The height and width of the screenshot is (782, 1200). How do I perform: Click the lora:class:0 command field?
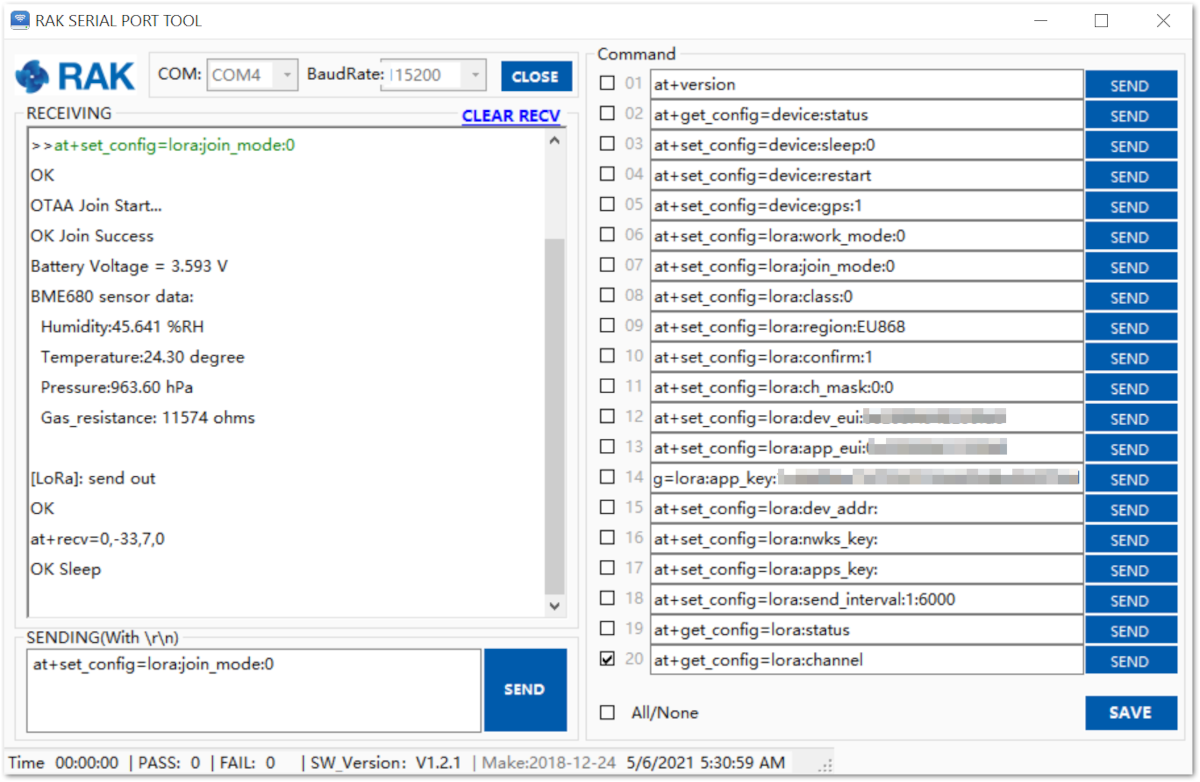(866, 297)
